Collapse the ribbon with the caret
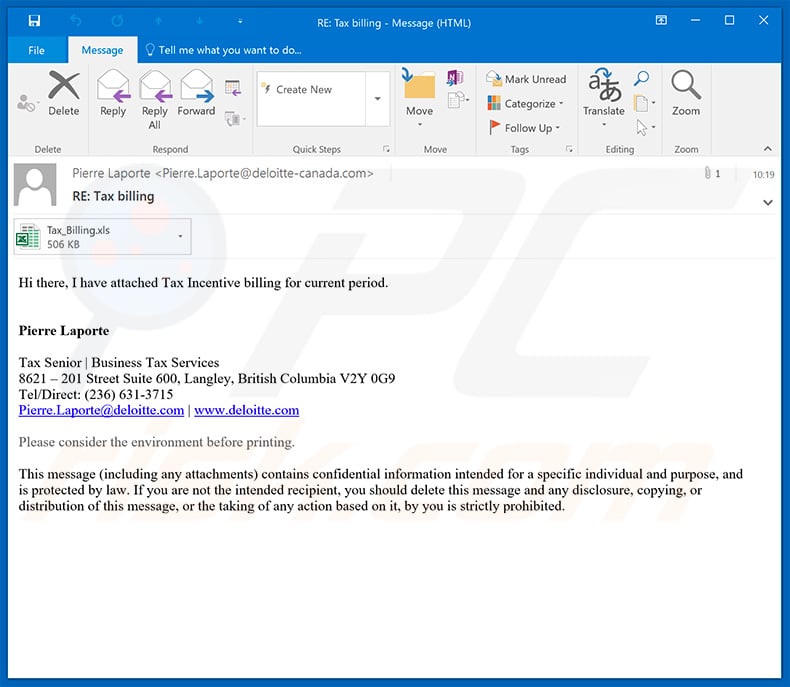 (768, 149)
